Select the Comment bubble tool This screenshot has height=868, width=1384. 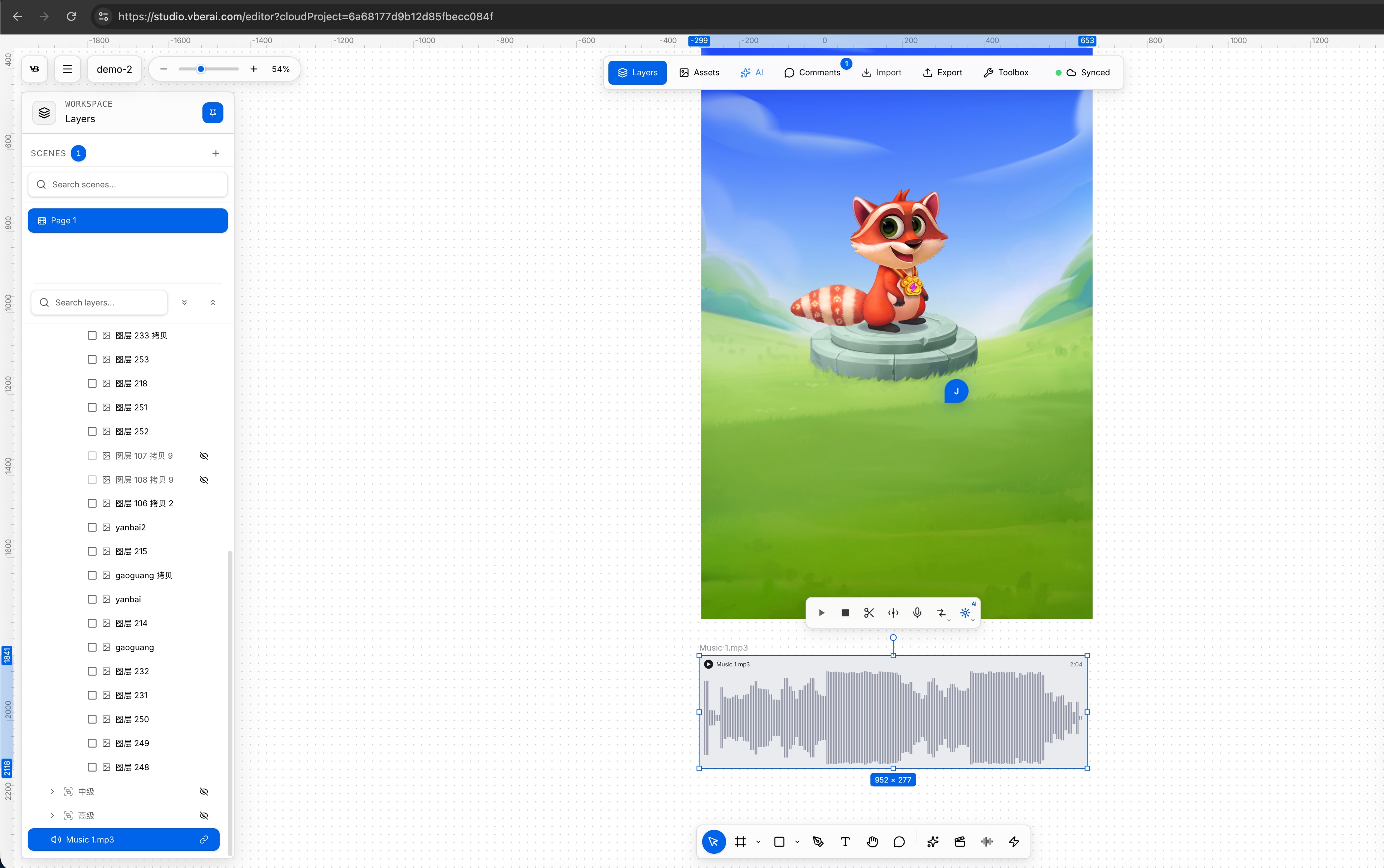(x=899, y=842)
